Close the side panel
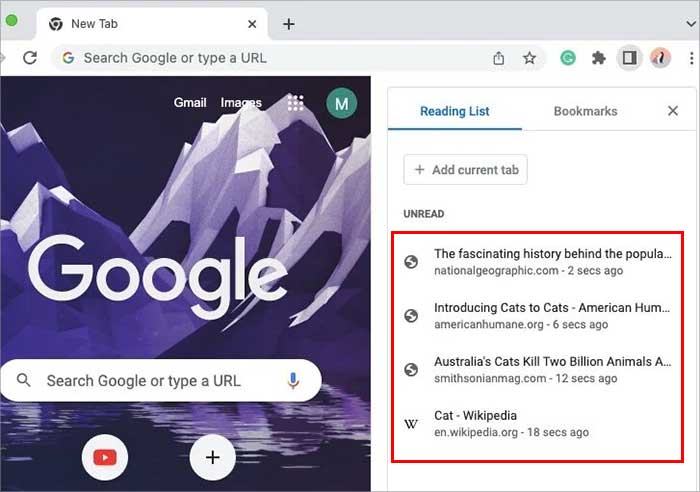 click(673, 111)
